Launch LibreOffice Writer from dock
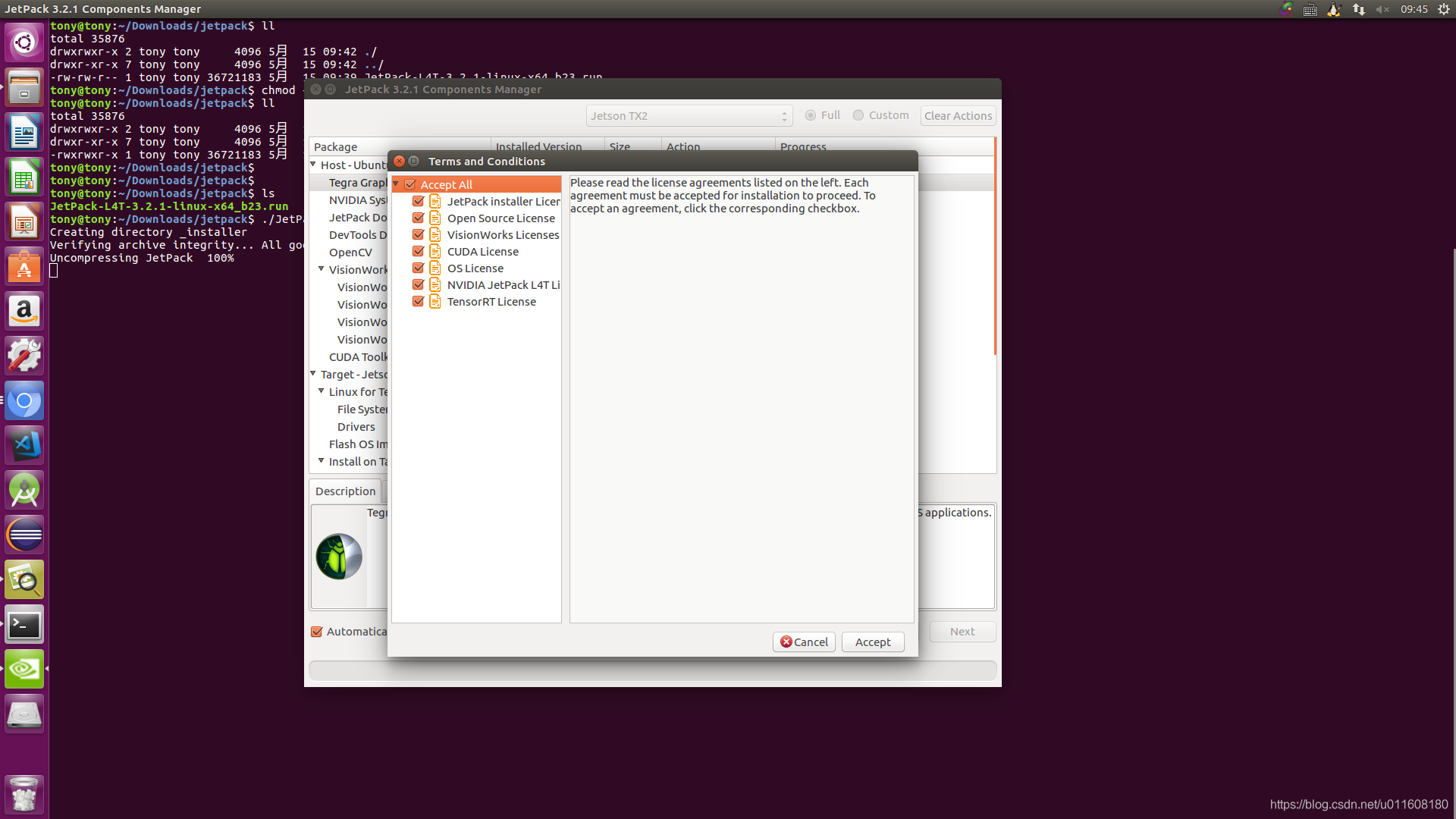 click(24, 133)
